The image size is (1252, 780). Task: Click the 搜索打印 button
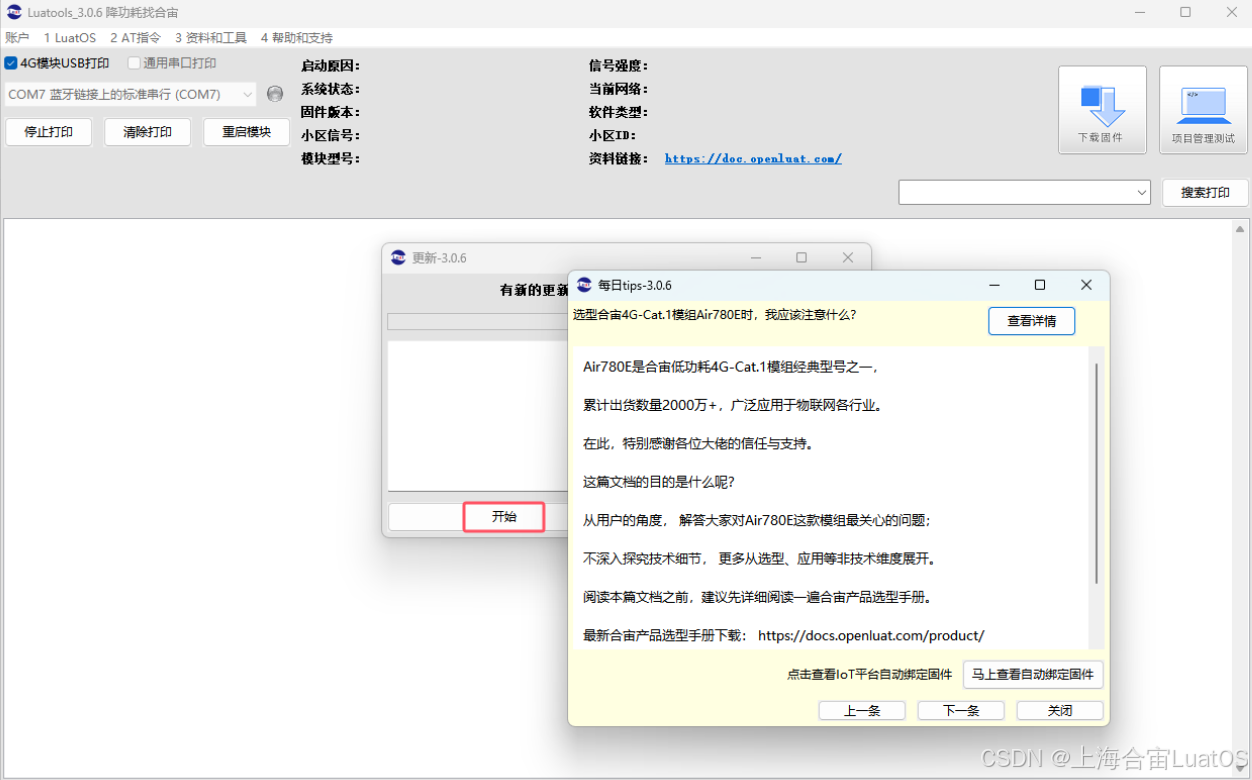coord(1204,192)
